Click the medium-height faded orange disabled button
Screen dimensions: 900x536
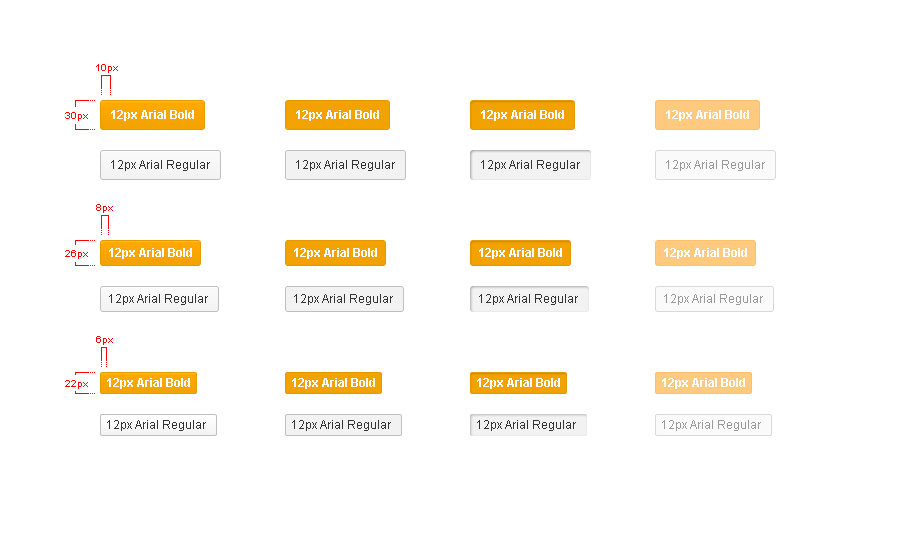[x=705, y=253]
